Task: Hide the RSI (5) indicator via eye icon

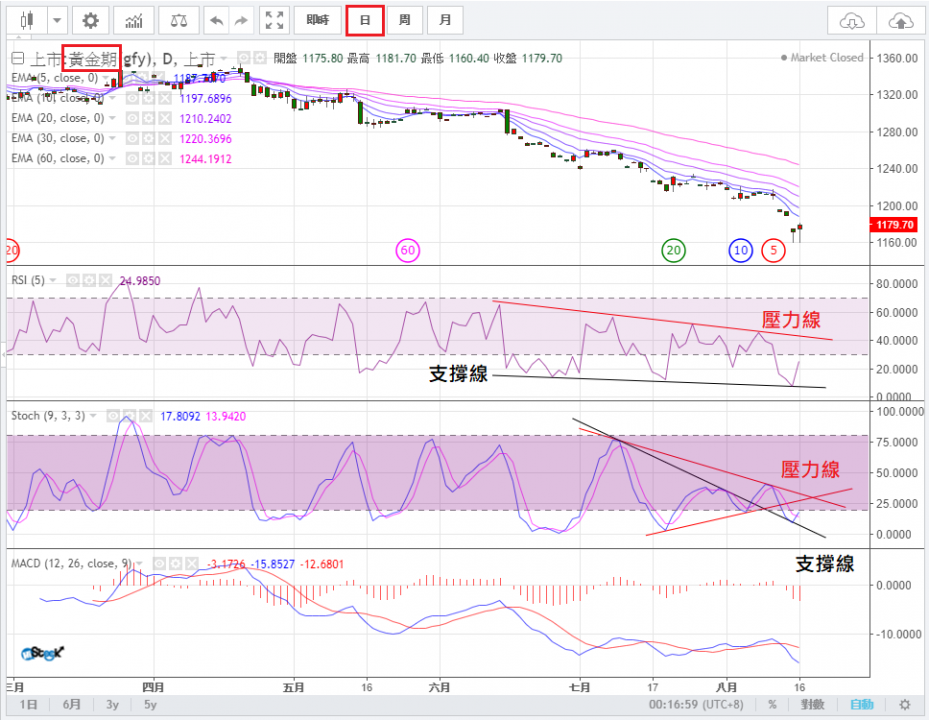Action: [72, 280]
